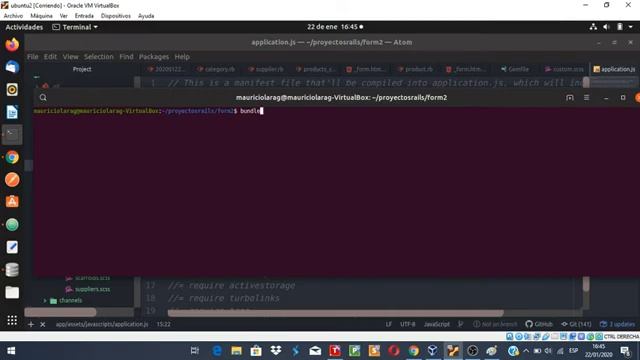Open Opera on the Windows taskbar
Viewport: 640px width, 360px height.
coord(393,351)
